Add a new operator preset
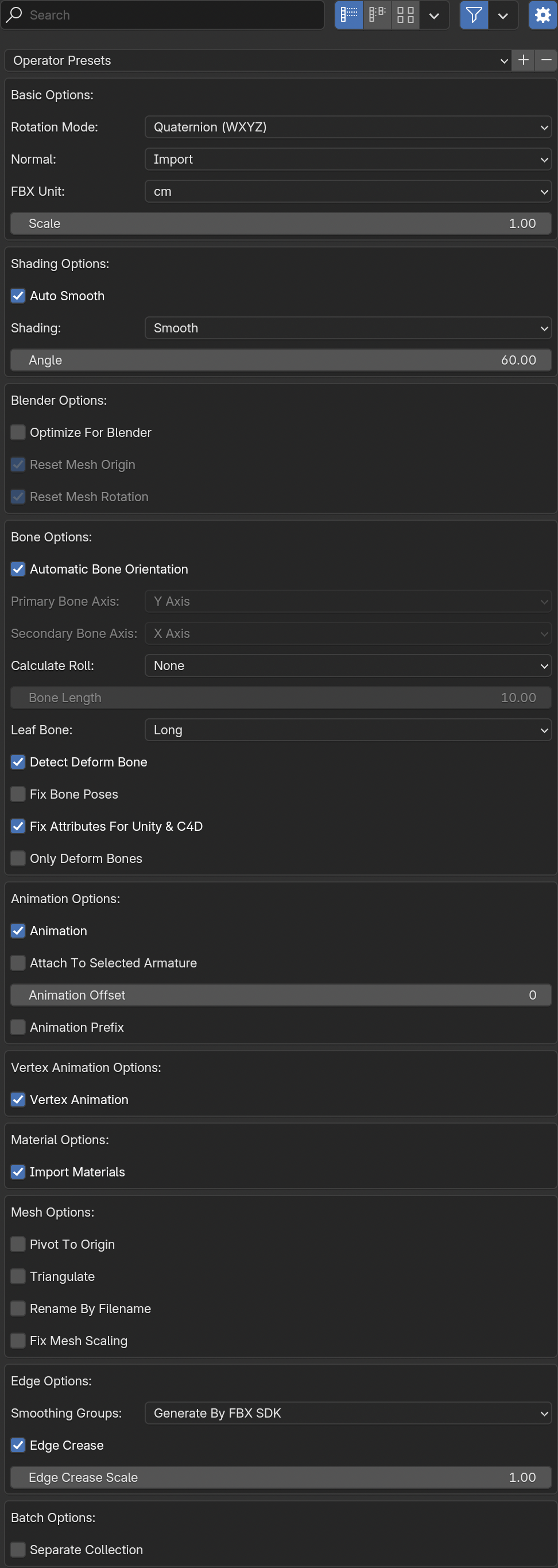This screenshot has height=1568, width=558. click(x=524, y=60)
